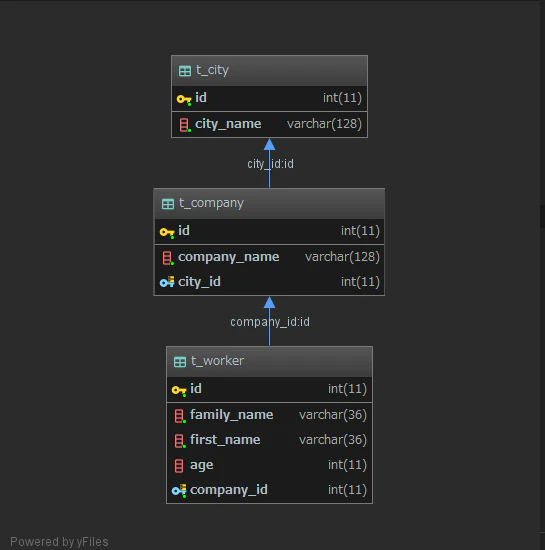Click the column icon beside age
545x550 pixels.
[x=179, y=466]
